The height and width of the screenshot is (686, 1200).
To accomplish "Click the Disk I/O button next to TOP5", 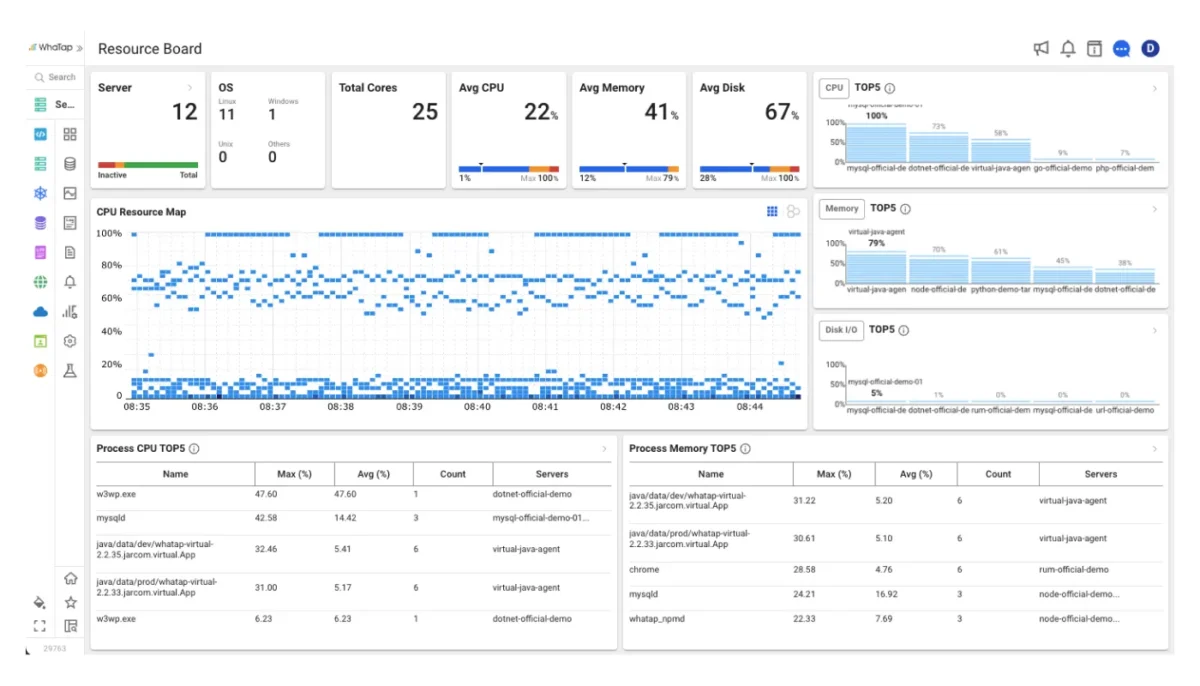I will tap(841, 330).
